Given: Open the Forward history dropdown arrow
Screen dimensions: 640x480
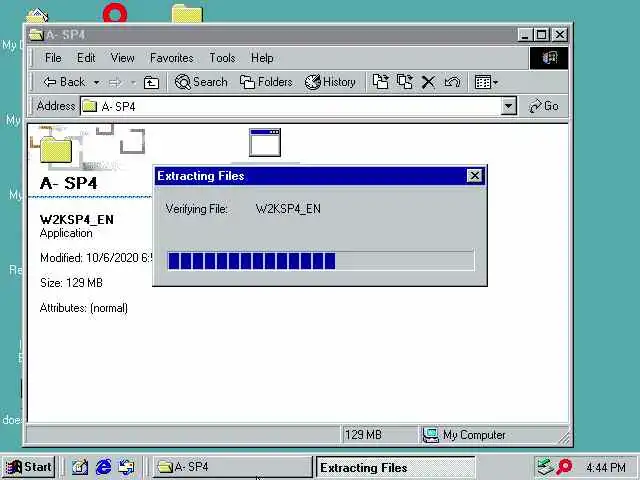Looking at the screenshot, I should coord(133,82).
